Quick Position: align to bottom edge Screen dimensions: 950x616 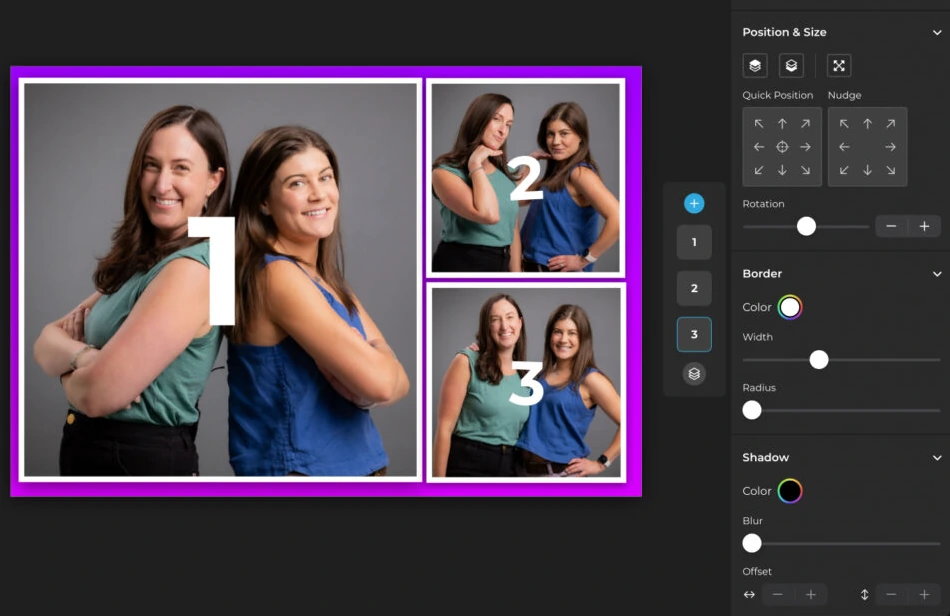782,170
